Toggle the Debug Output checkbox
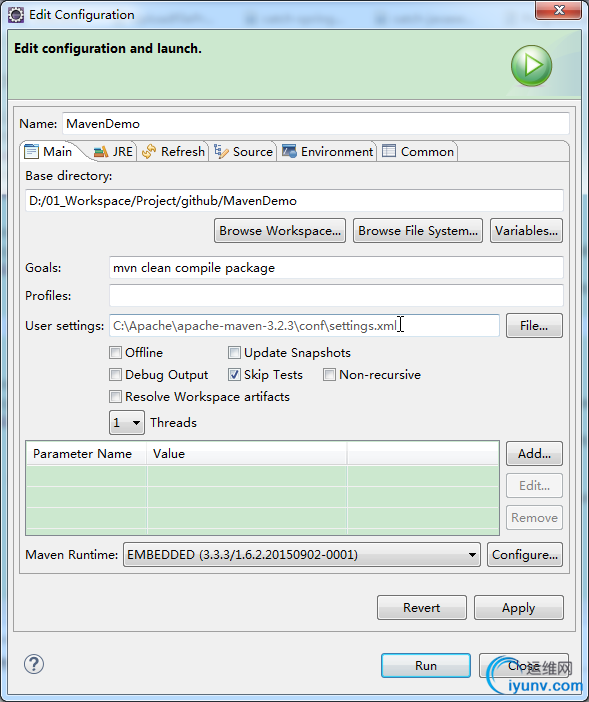The image size is (589, 702). (x=115, y=375)
